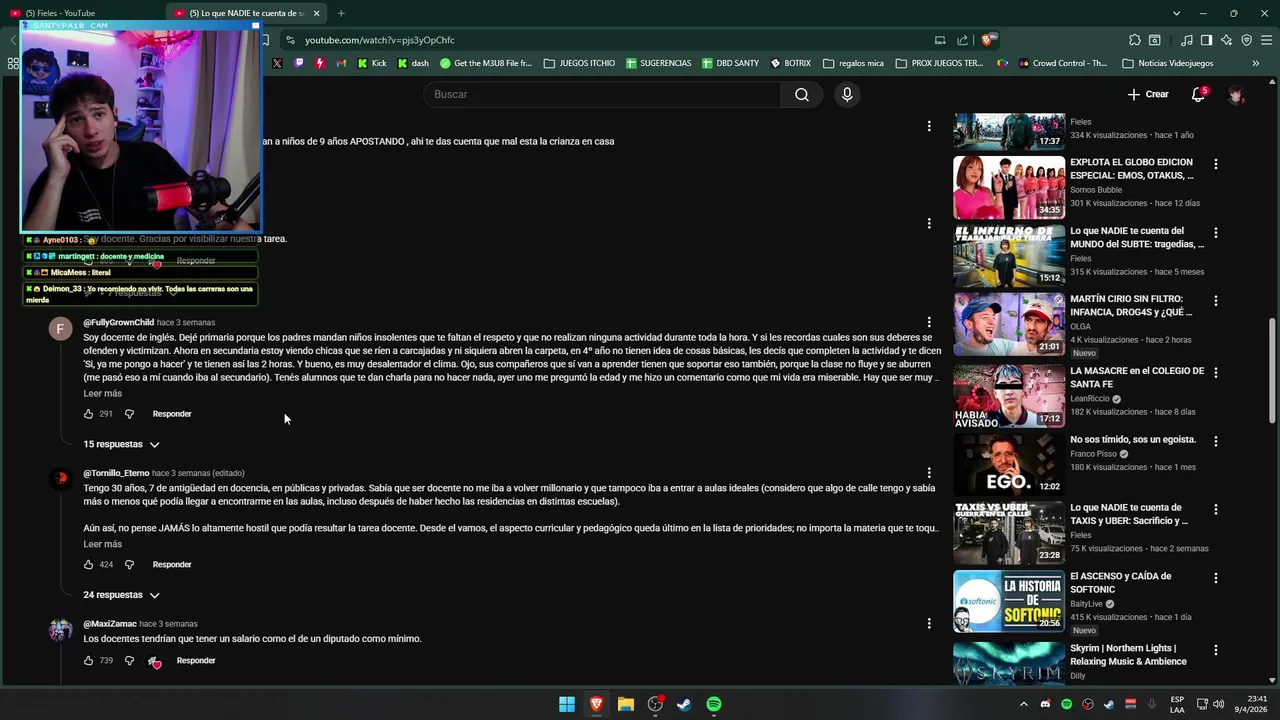Open options for EXPLOTA EL GLOBO video
The height and width of the screenshot is (720, 1280).
(x=1216, y=164)
